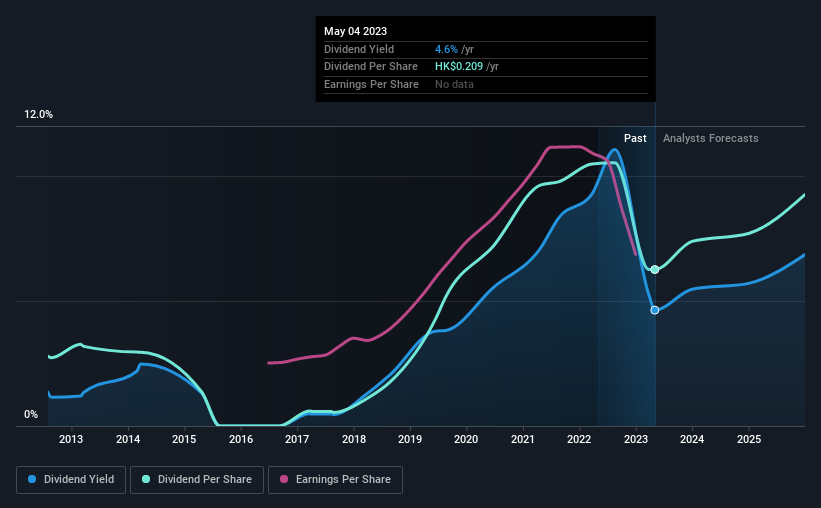Click the 2021 x-axis label

(523, 439)
